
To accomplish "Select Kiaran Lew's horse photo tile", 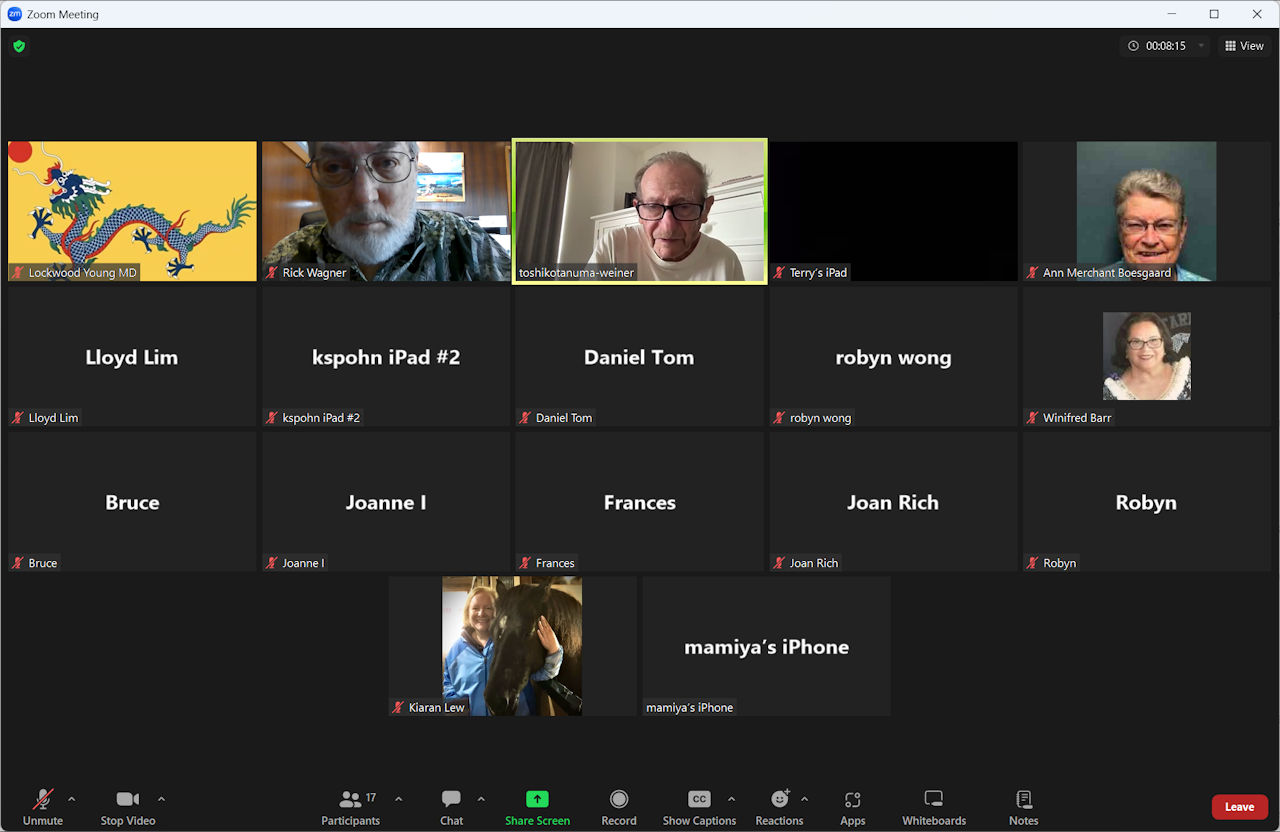I will coord(512,646).
